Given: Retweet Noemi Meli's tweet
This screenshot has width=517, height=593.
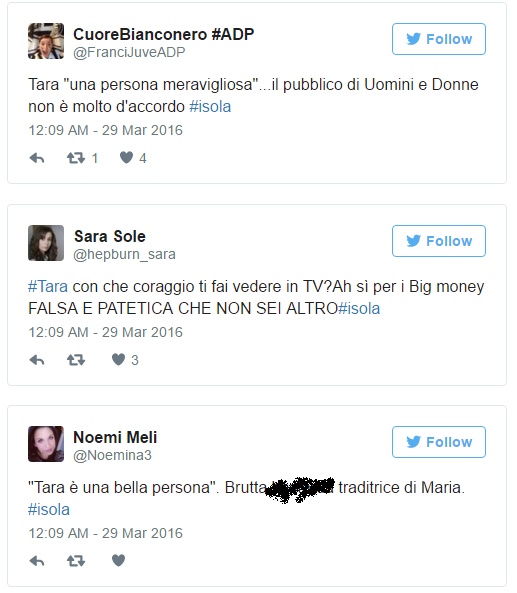Looking at the screenshot, I should coord(76,560).
